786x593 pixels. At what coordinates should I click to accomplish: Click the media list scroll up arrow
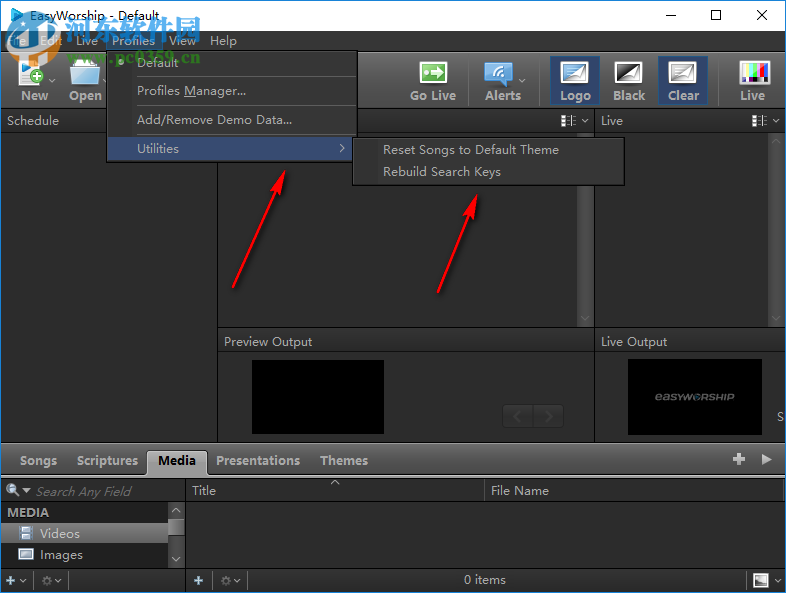[176, 510]
